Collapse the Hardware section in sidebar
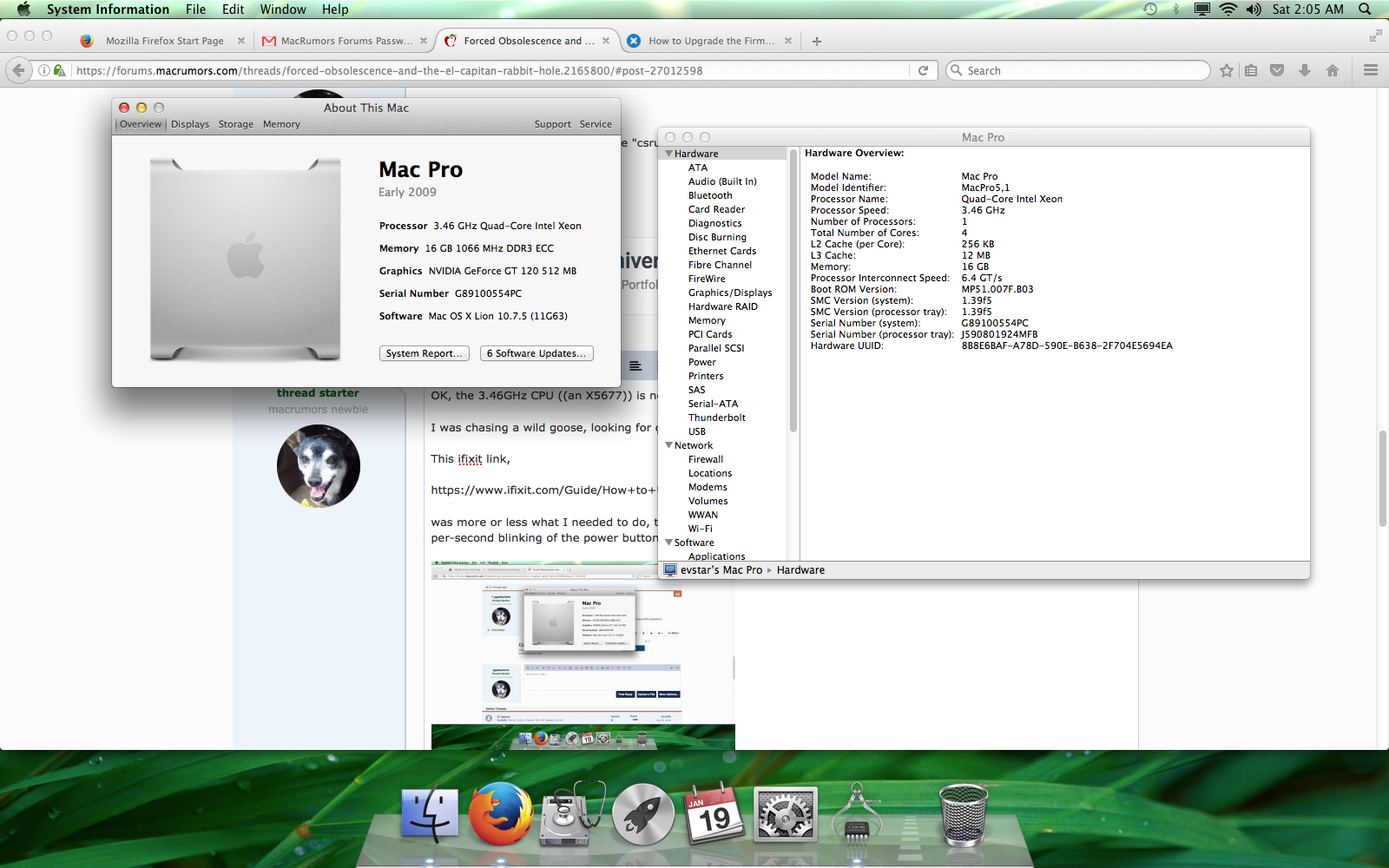1389x868 pixels. coord(668,154)
